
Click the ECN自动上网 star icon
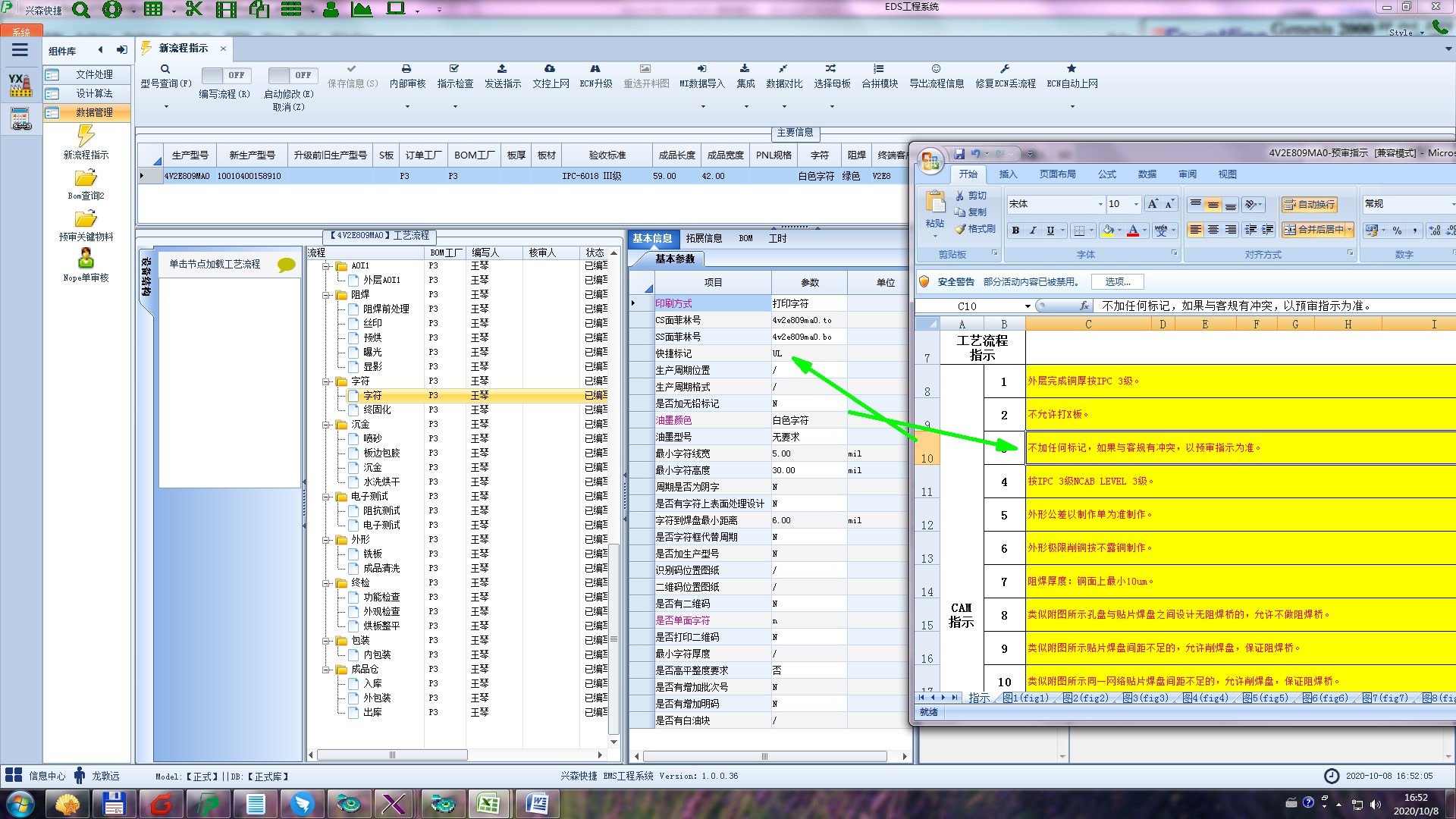pos(1072,69)
